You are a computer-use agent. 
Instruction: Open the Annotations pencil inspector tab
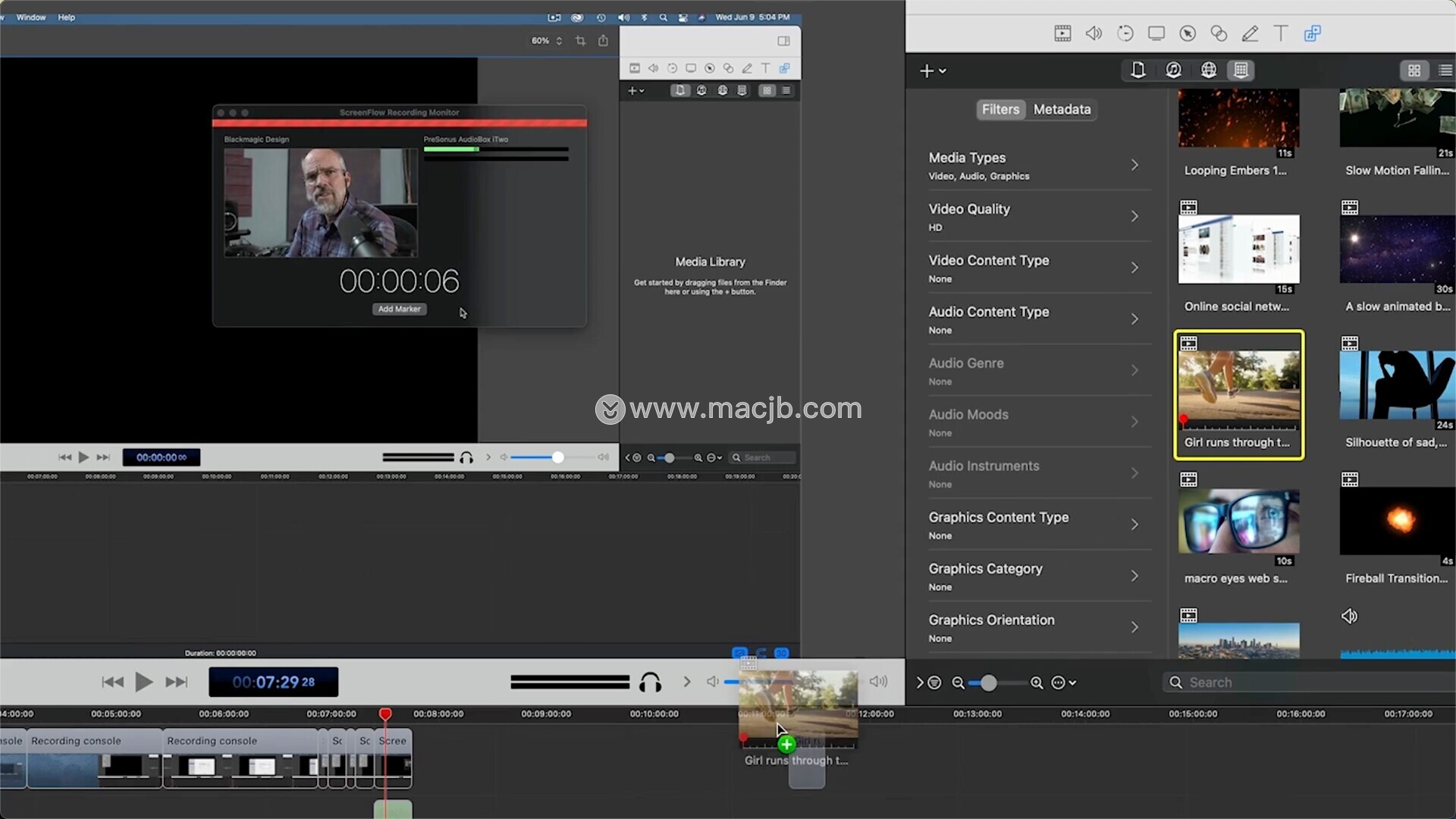coord(1250,33)
